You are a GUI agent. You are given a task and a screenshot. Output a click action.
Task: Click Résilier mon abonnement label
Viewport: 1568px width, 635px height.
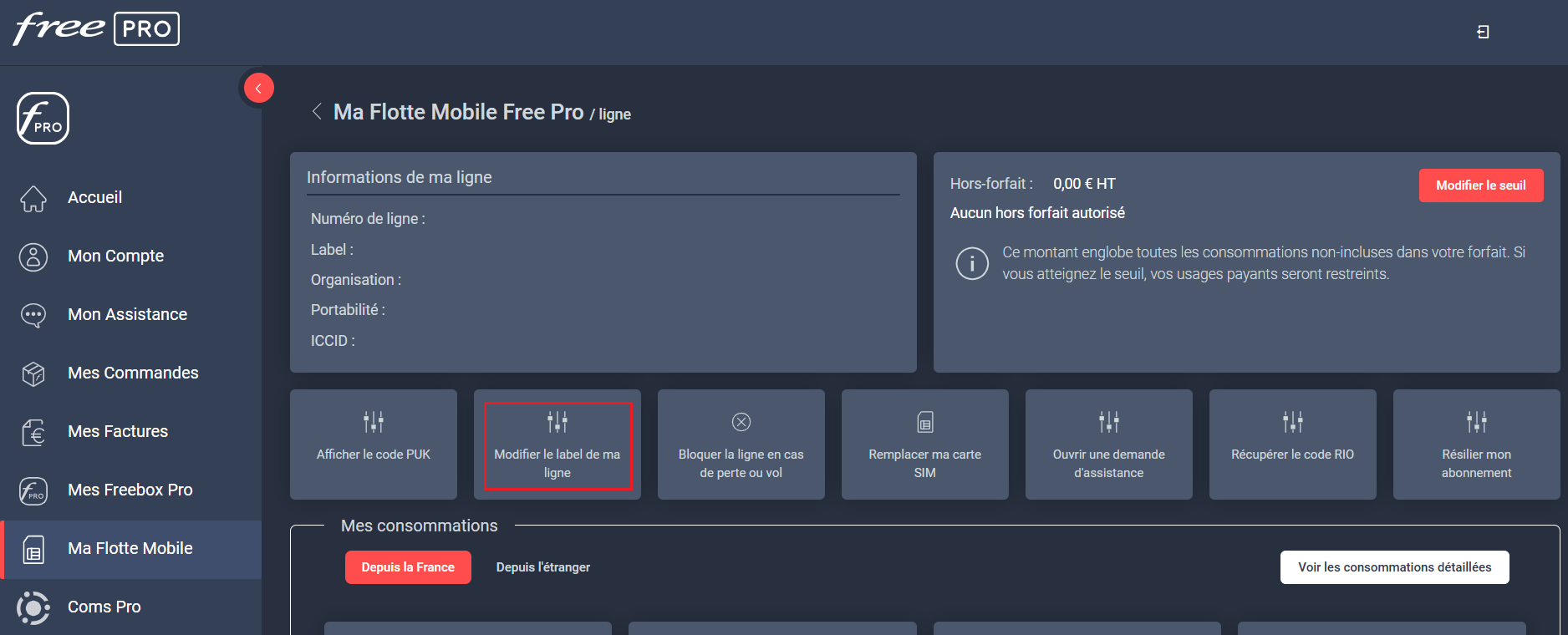click(x=1477, y=464)
